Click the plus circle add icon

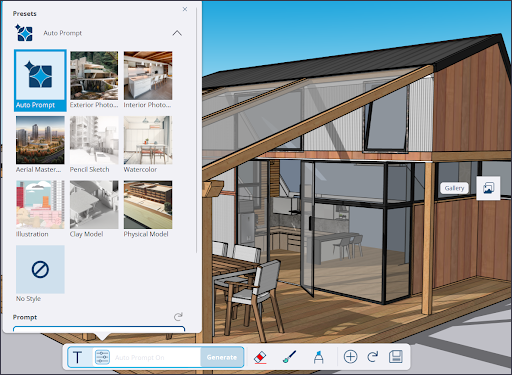coord(350,357)
